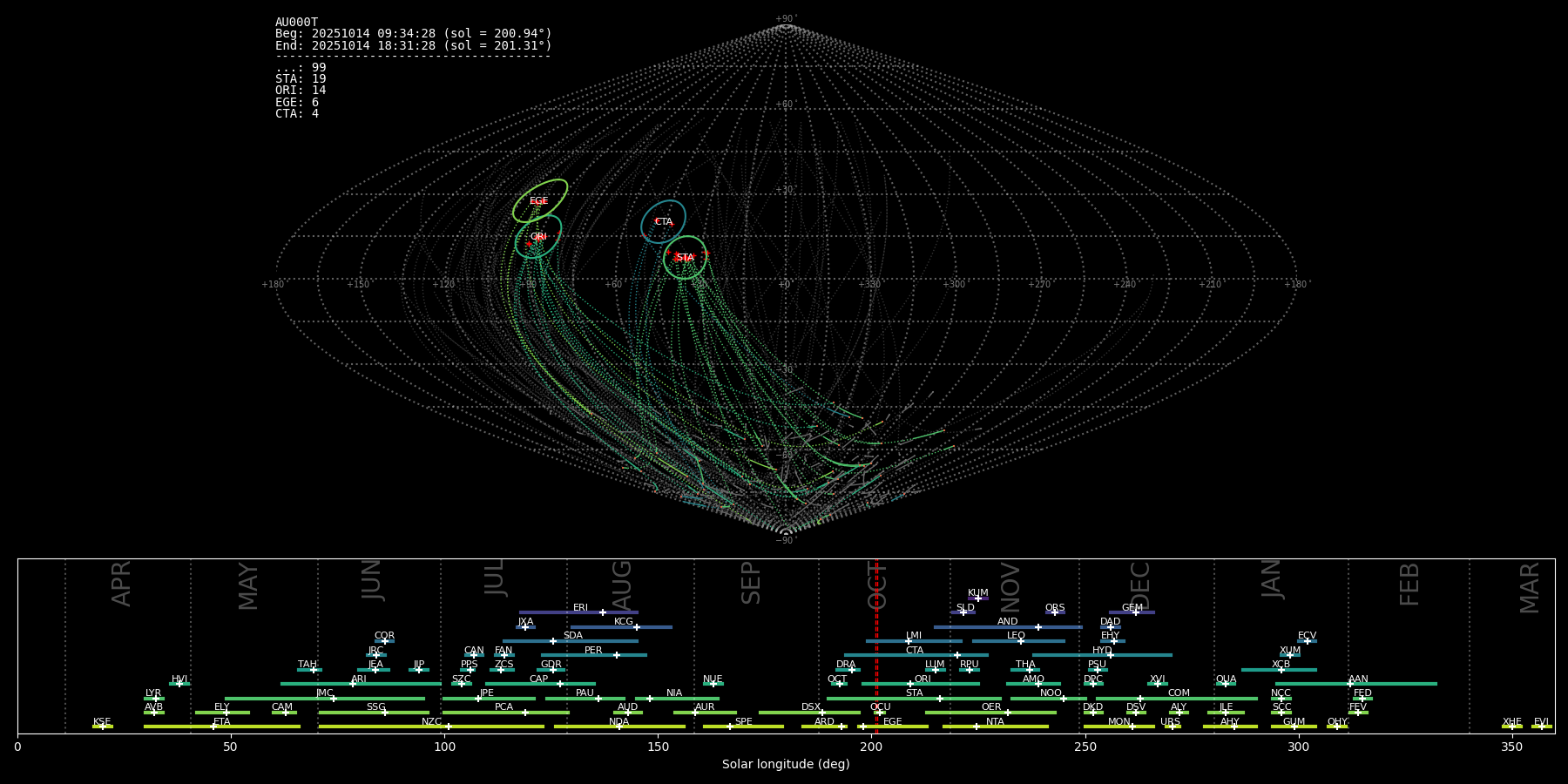Click the OCU shower label in timeline

(x=881, y=707)
